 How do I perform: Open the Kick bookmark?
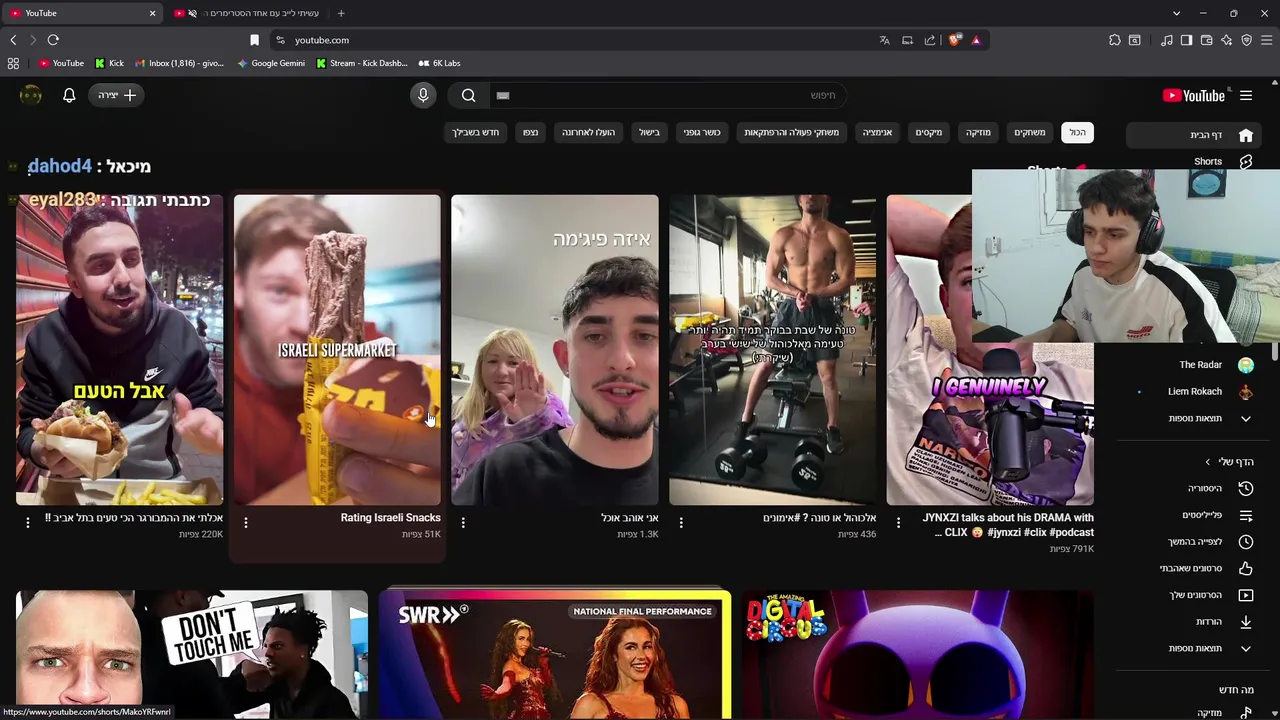[109, 63]
